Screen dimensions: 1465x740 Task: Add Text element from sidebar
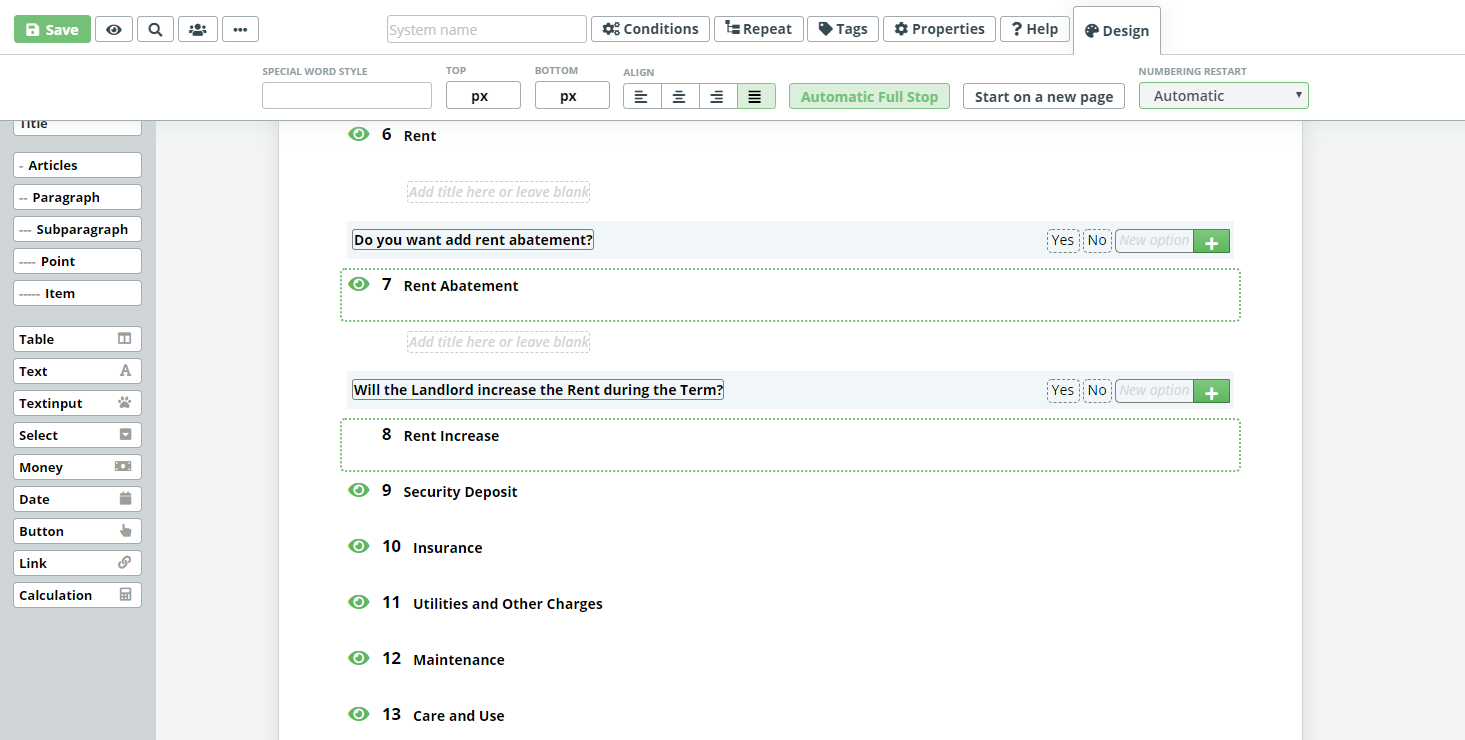click(77, 371)
